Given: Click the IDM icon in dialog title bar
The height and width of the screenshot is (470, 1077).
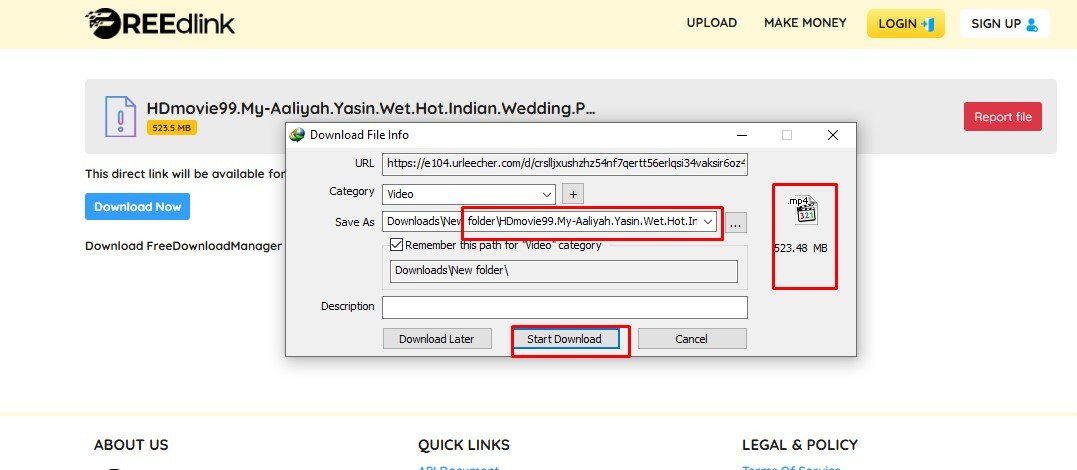Looking at the screenshot, I should [297, 135].
